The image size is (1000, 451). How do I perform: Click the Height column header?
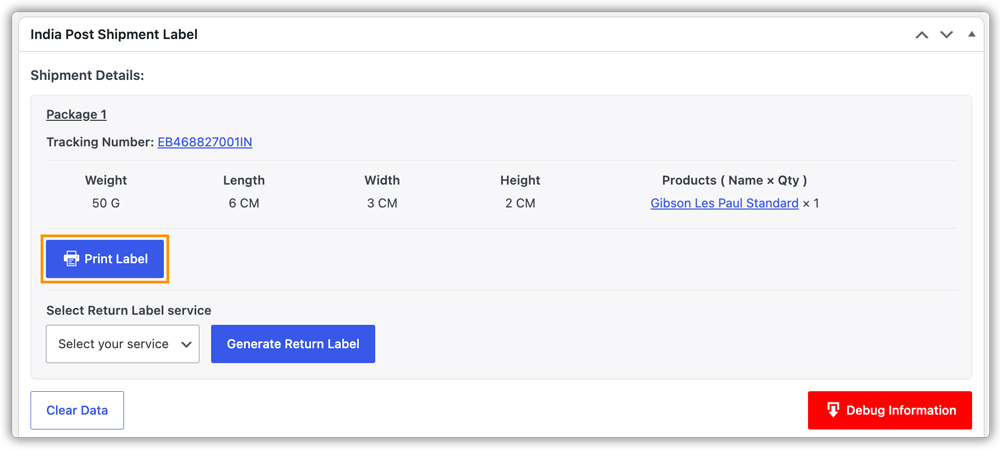click(x=520, y=181)
